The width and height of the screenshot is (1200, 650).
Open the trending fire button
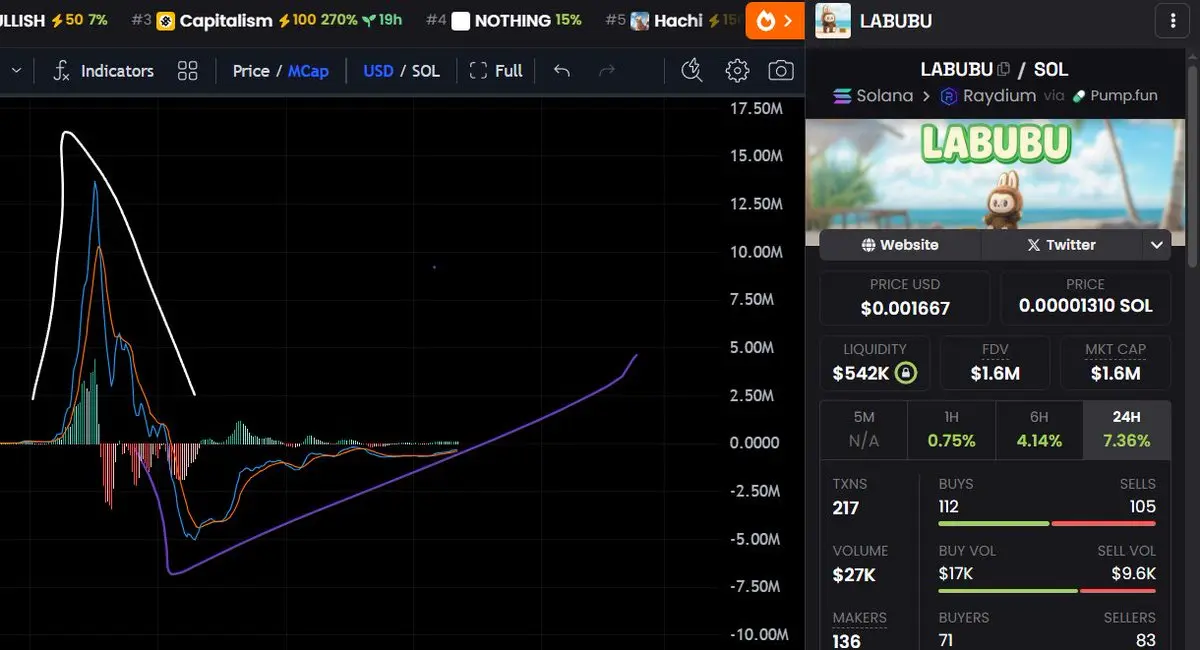click(775, 21)
